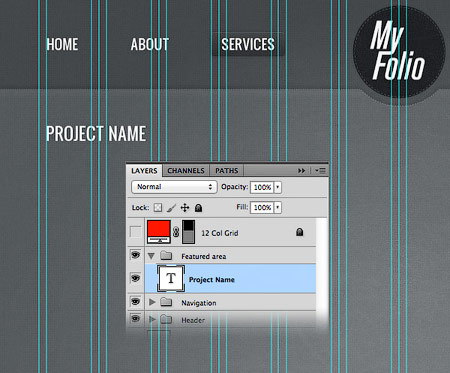Screen dimensions: 450x373
Task: Hide the Project Name layer
Action: [135, 278]
